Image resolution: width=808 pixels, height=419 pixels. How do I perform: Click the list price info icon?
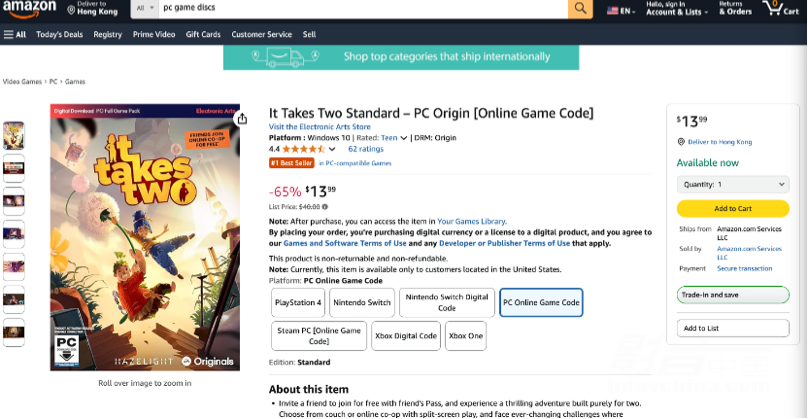click(x=325, y=207)
